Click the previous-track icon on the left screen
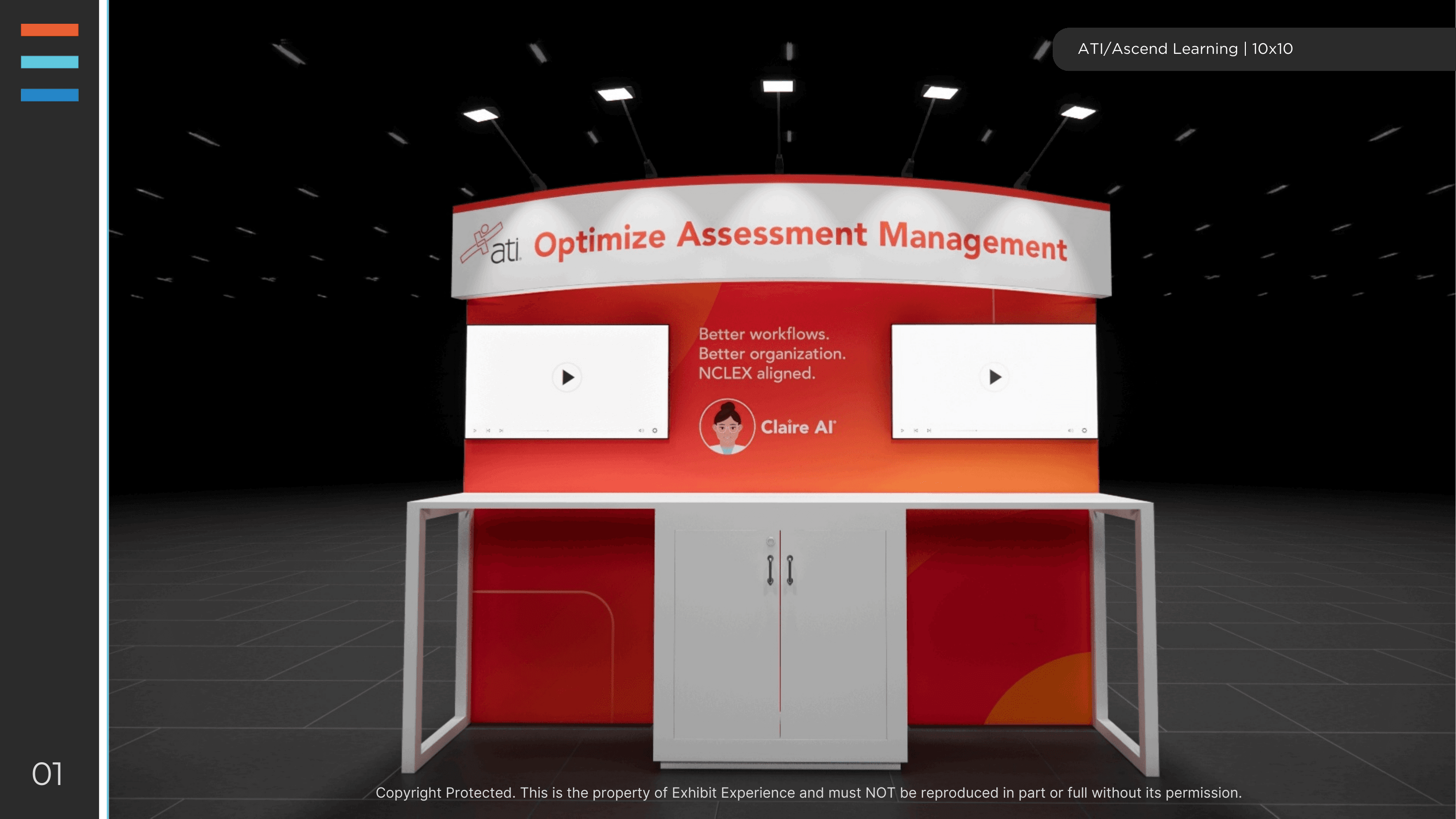1456x819 pixels. [488, 431]
